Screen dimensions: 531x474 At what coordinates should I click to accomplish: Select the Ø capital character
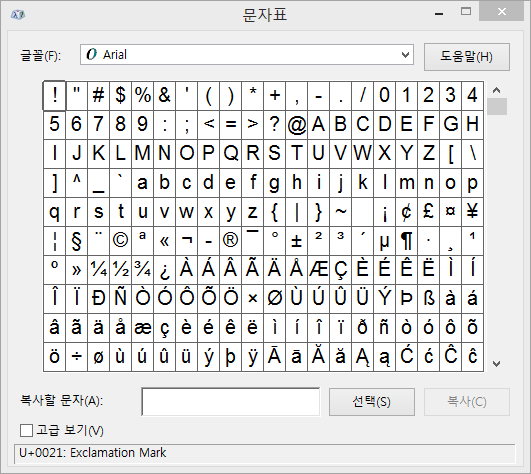coord(275,299)
